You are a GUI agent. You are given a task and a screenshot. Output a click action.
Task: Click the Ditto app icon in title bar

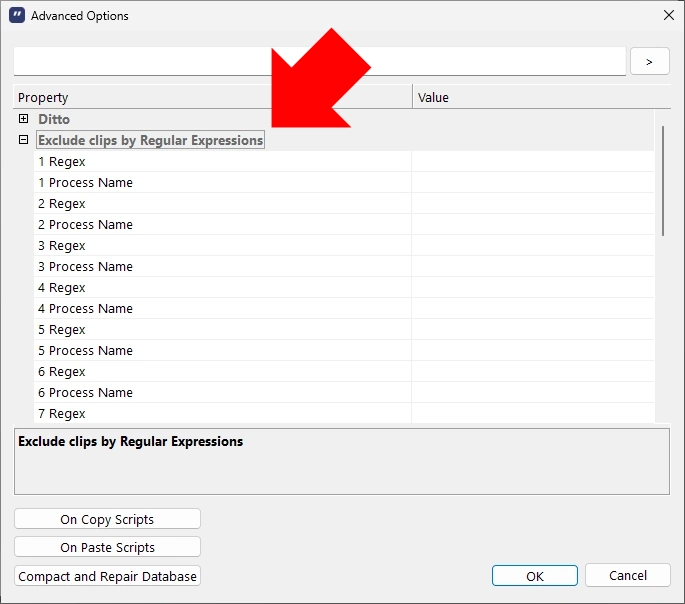[x=17, y=16]
